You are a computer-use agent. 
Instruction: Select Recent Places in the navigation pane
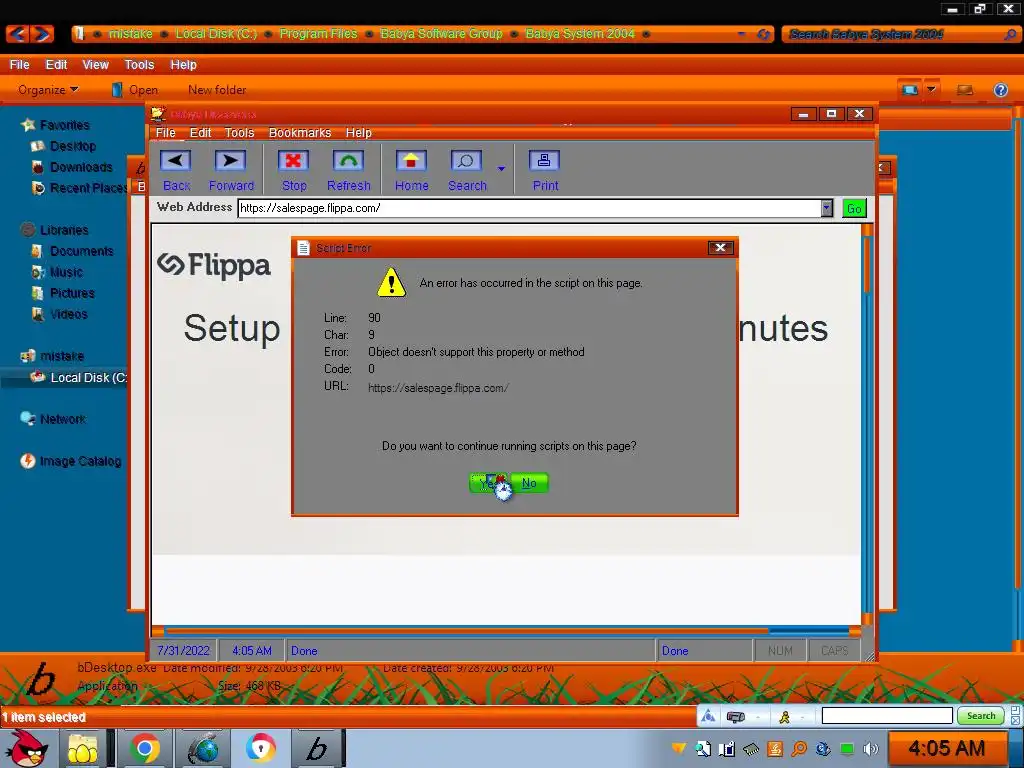pos(80,188)
